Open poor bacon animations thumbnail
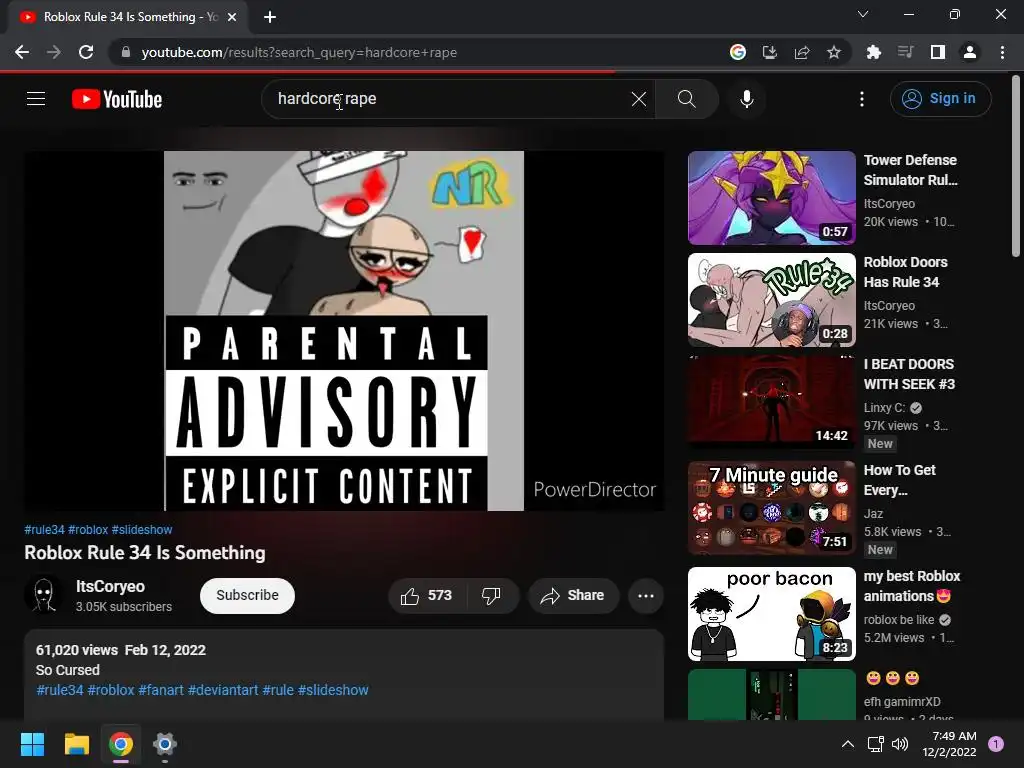 point(772,614)
